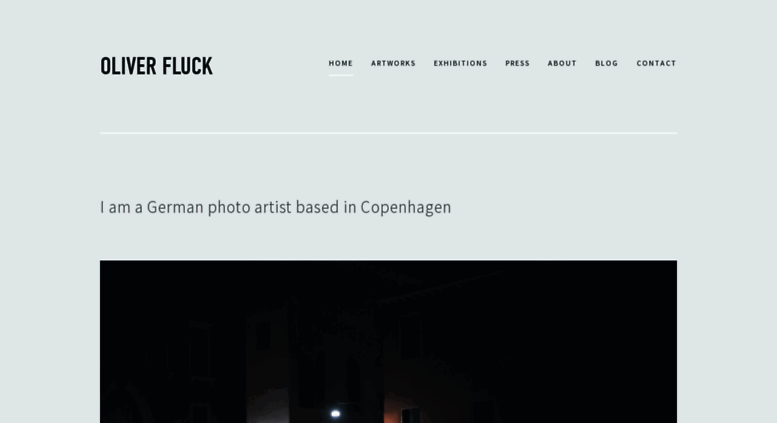Click the word German in the headline

(175, 207)
